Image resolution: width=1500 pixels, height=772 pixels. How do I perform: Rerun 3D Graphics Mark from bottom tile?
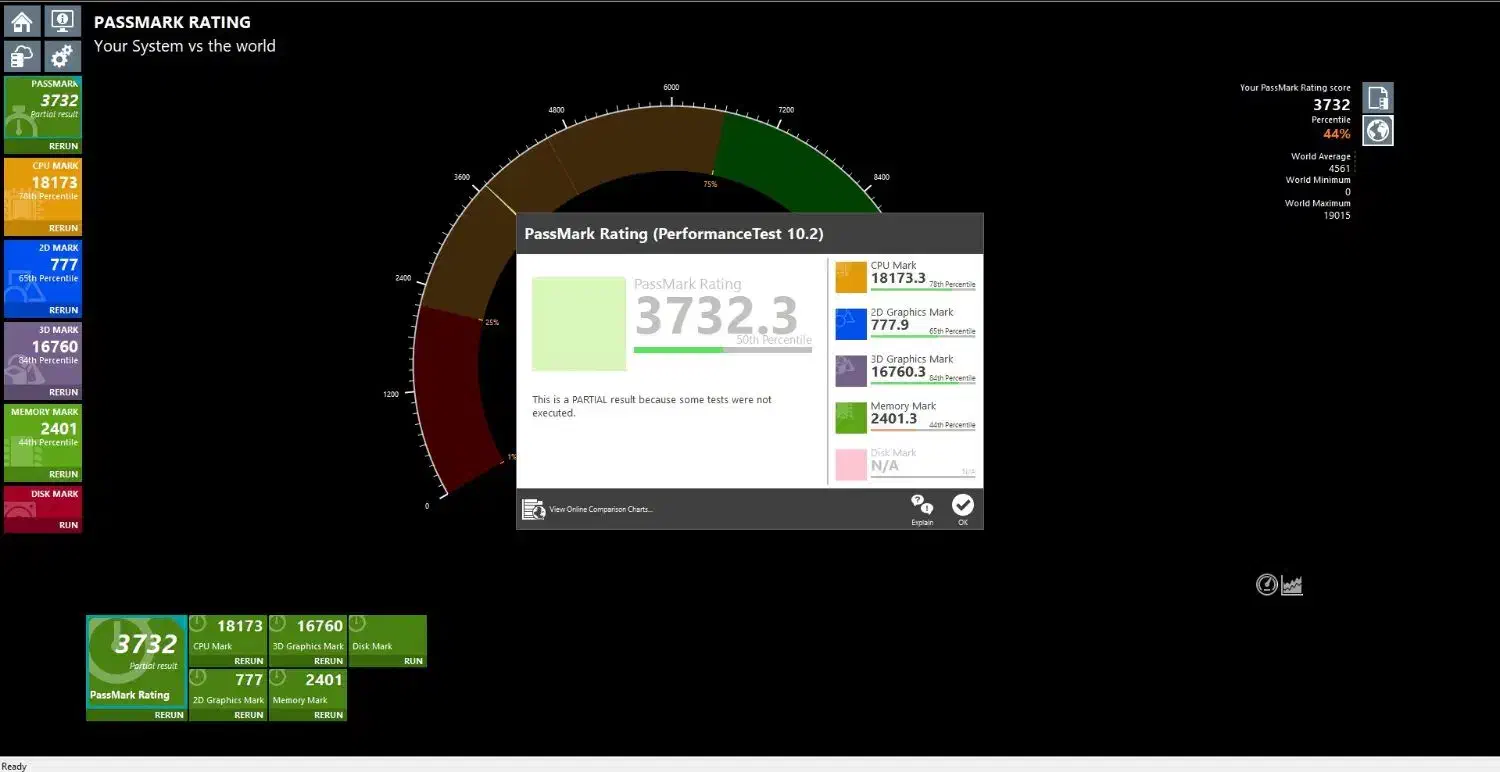328,661
